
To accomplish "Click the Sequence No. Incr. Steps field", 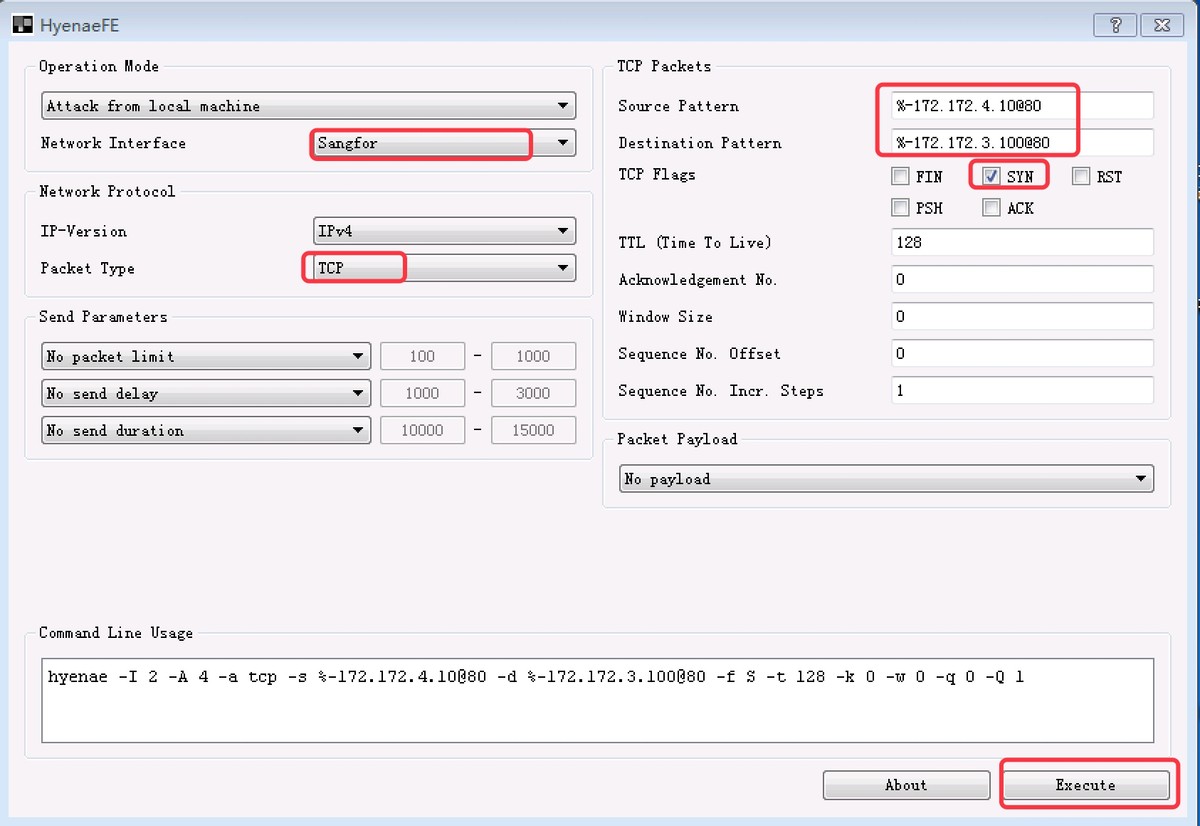I will pos(1022,390).
